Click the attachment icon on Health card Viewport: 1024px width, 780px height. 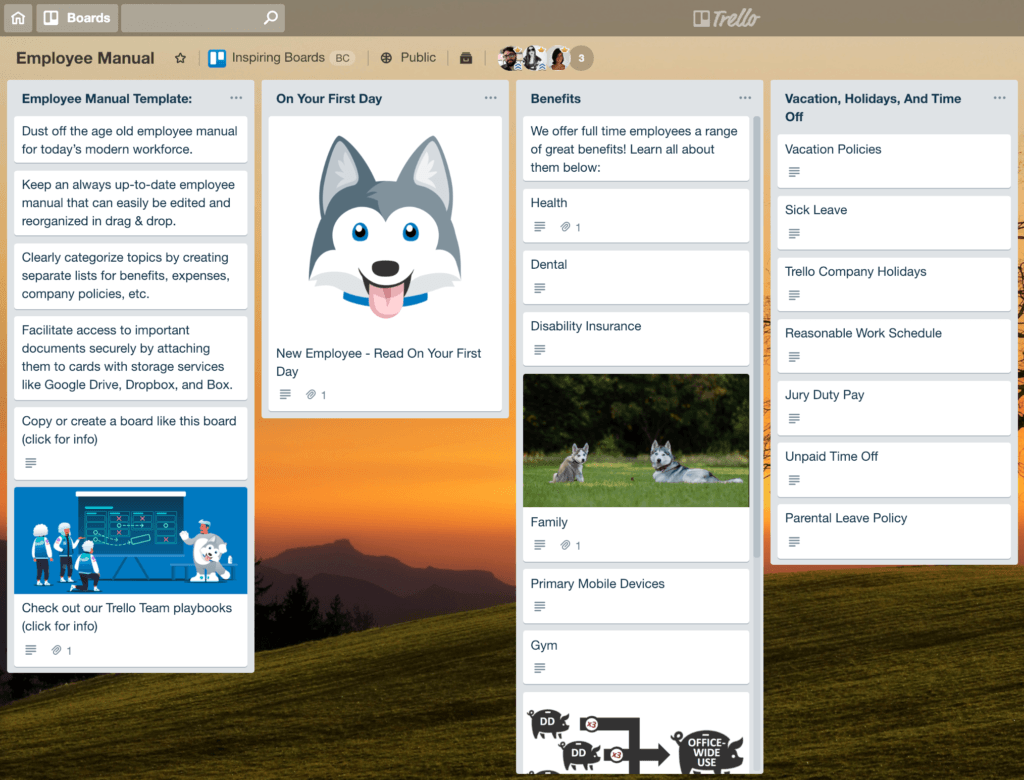click(566, 227)
